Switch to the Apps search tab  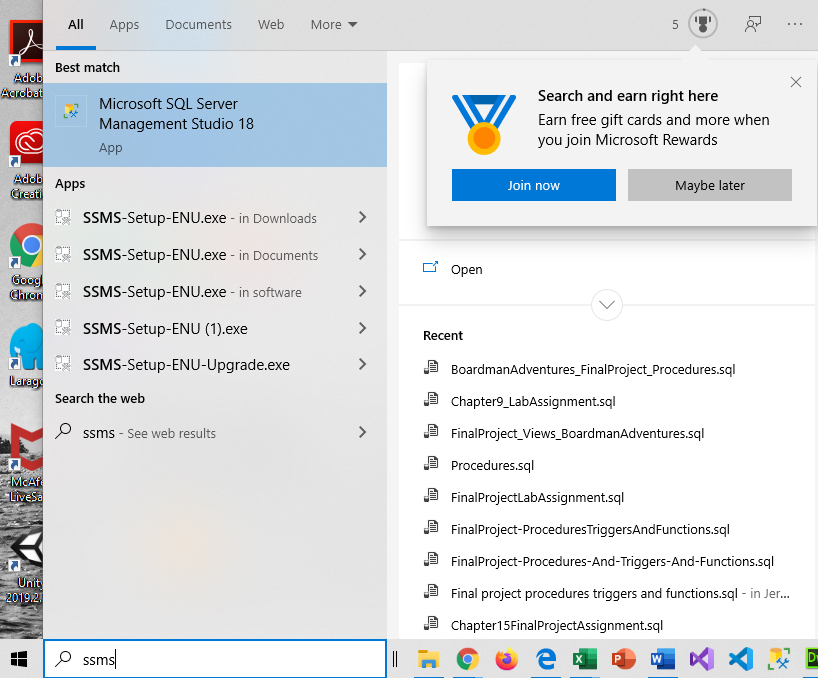pos(124,24)
